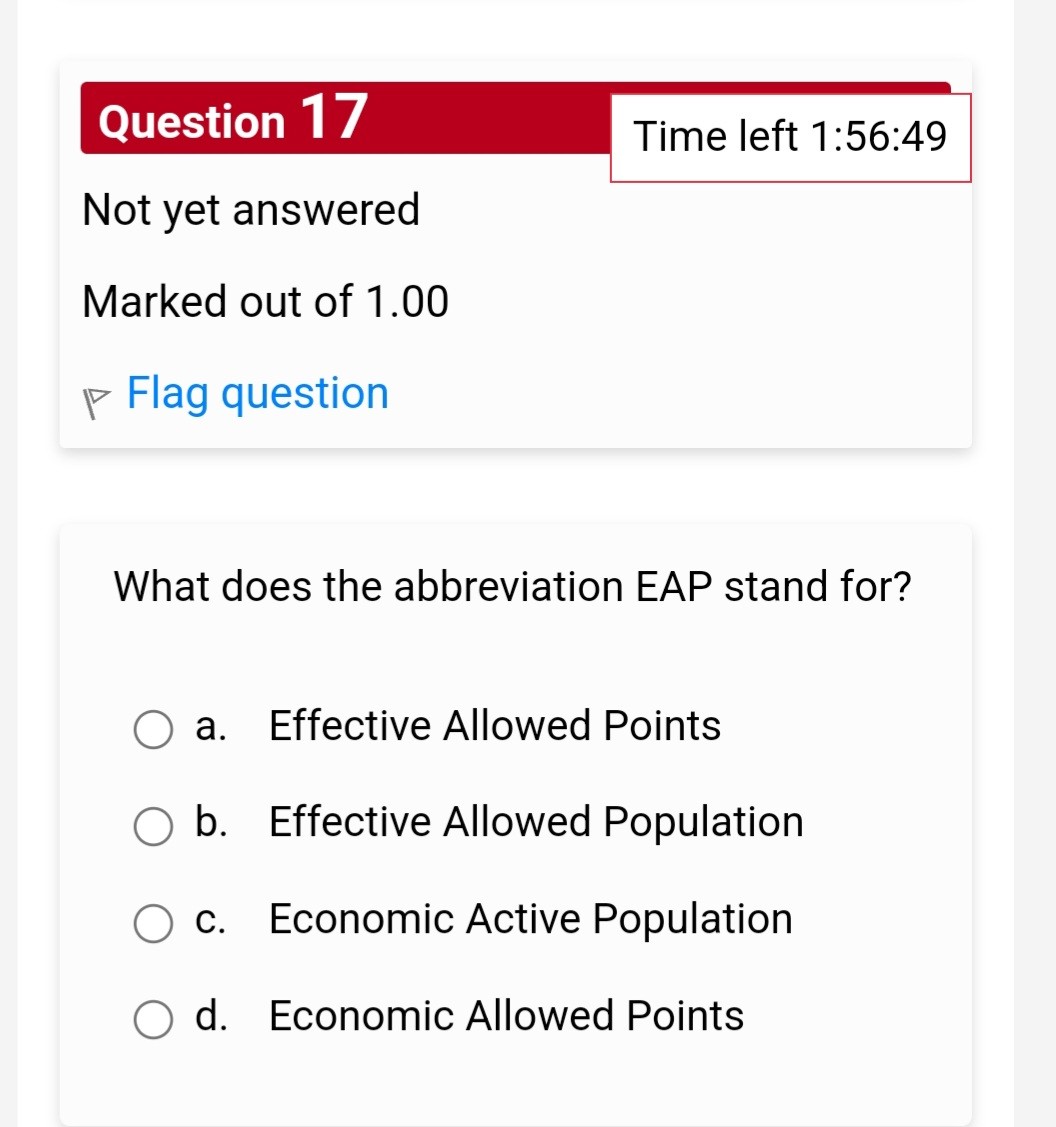The image size is (1056, 1127).
Task: Select radio button for option a
Action: pyautogui.click(x=153, y=730)
